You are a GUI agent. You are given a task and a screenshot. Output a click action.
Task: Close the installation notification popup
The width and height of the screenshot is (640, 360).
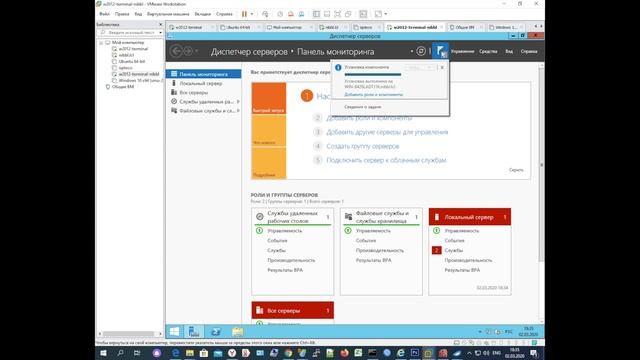click(442, 67)
